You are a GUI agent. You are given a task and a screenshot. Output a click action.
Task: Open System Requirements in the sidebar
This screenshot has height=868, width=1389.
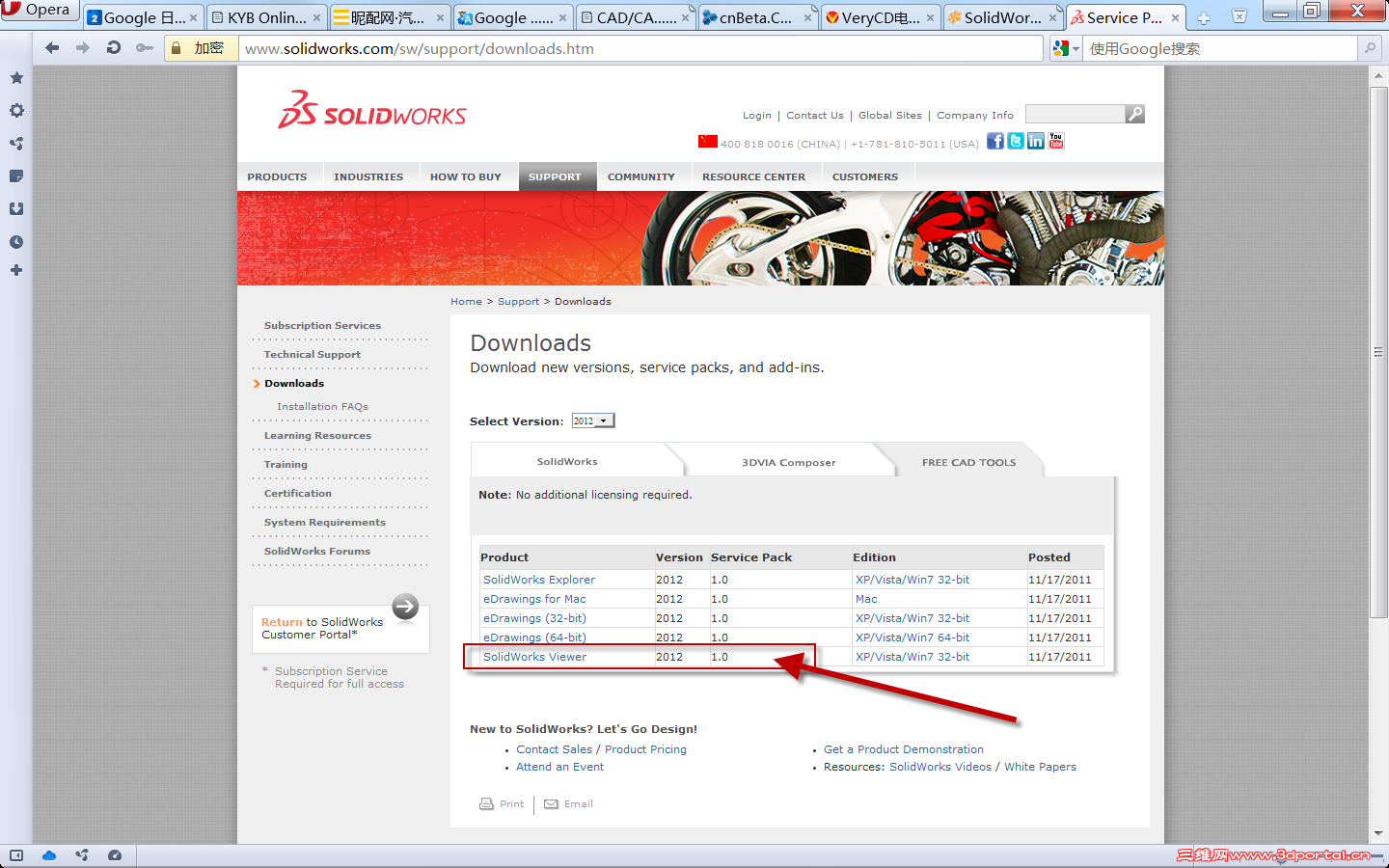click(x=325, y=522)
